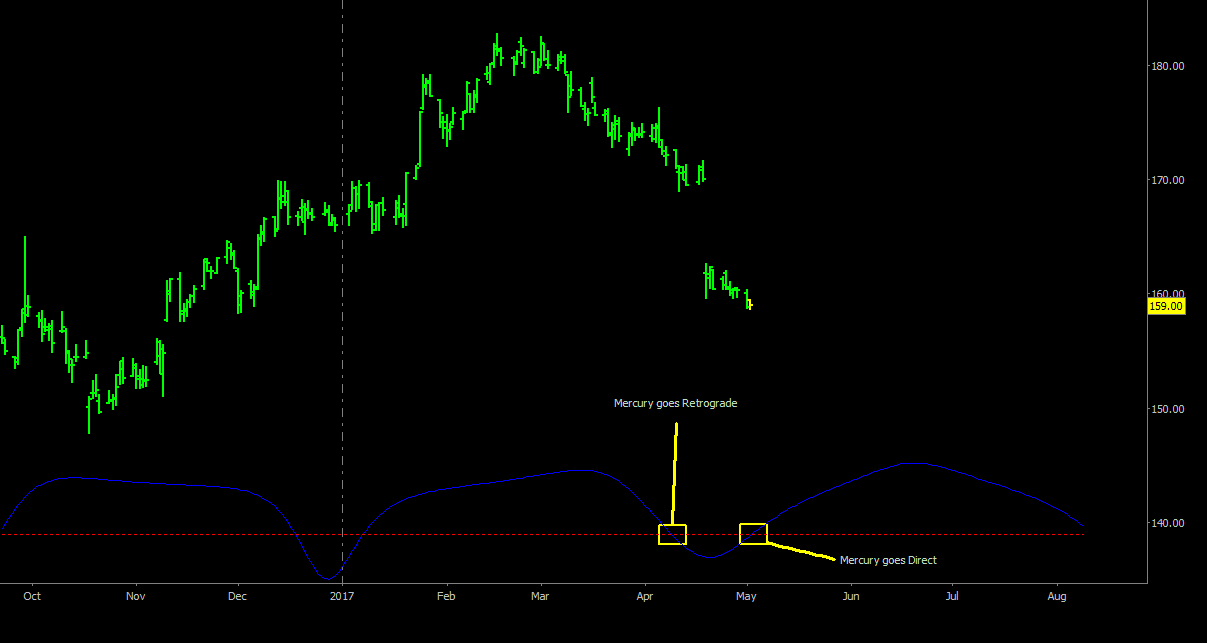Click the Oct label on the time axis
The height and width of the screenshot is (643, 1207).
pos(32,596)
